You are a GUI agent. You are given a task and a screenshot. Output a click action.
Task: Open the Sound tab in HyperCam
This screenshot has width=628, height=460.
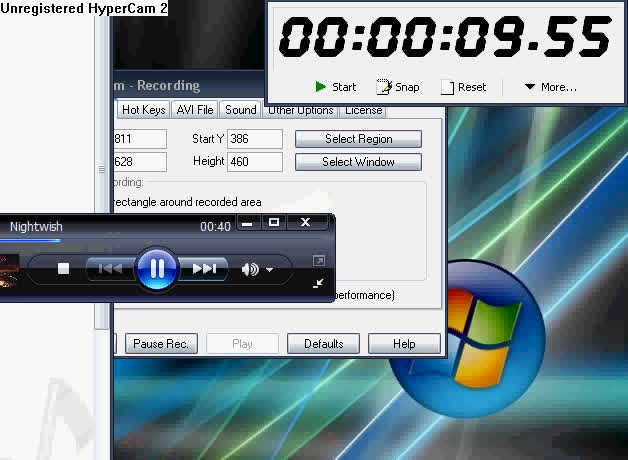(x=240, y=110)
